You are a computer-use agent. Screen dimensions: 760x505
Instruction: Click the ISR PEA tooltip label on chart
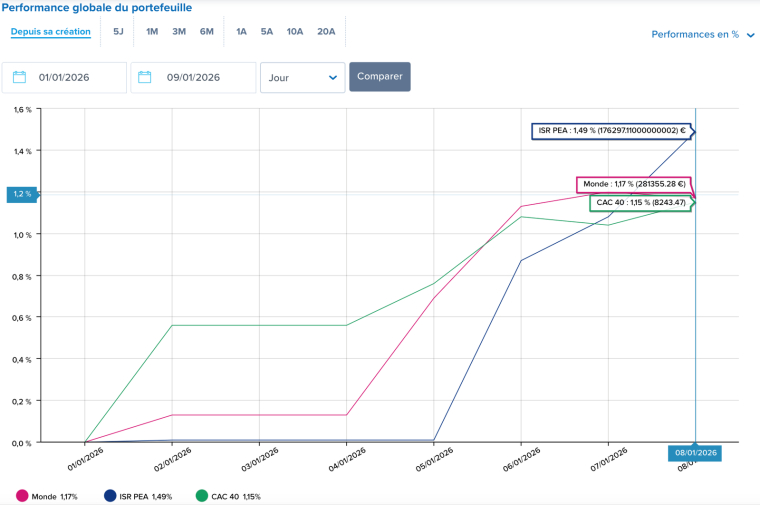611,130
